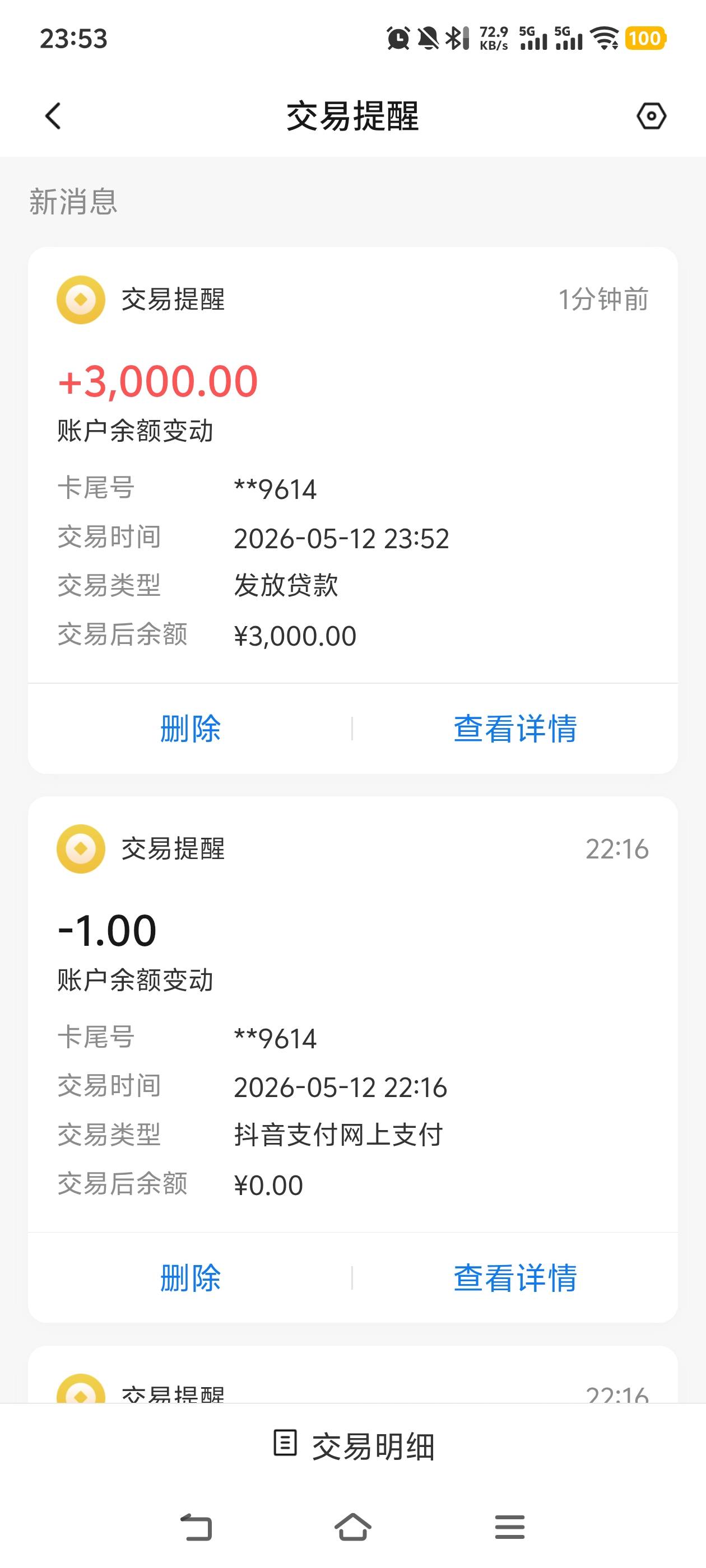View details of the 抖音支付网上支付 transaction
Viewport: 706px width, 1568px height.
515,1278
